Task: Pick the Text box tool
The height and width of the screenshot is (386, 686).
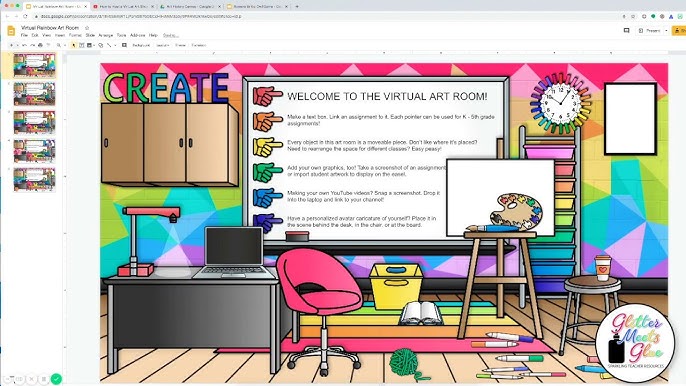Action: [x=81, y=45]
